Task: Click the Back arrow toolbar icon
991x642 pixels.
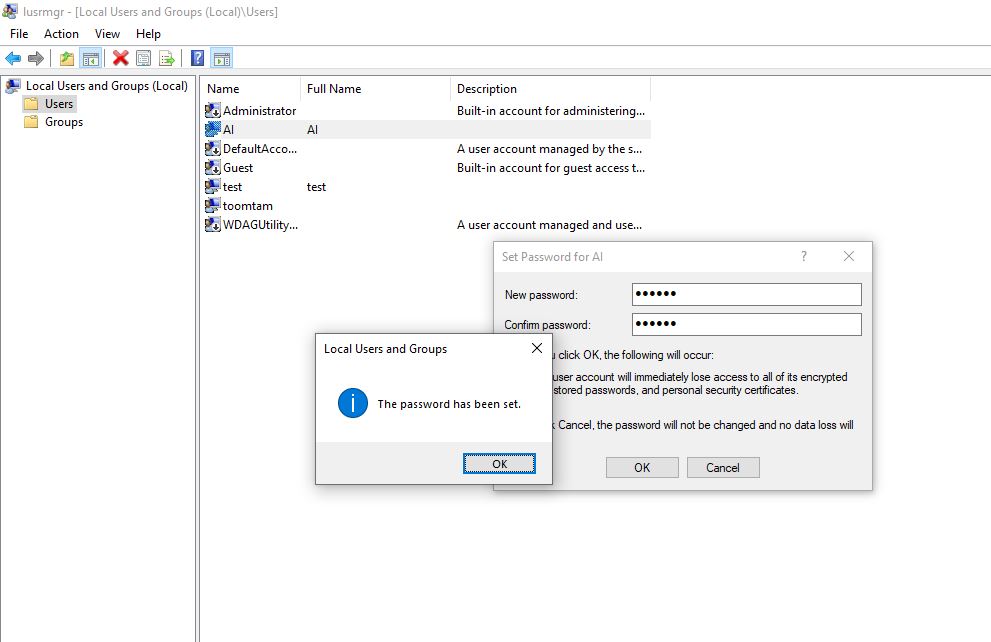Action: pyautogui.click(x=13, y=59)
